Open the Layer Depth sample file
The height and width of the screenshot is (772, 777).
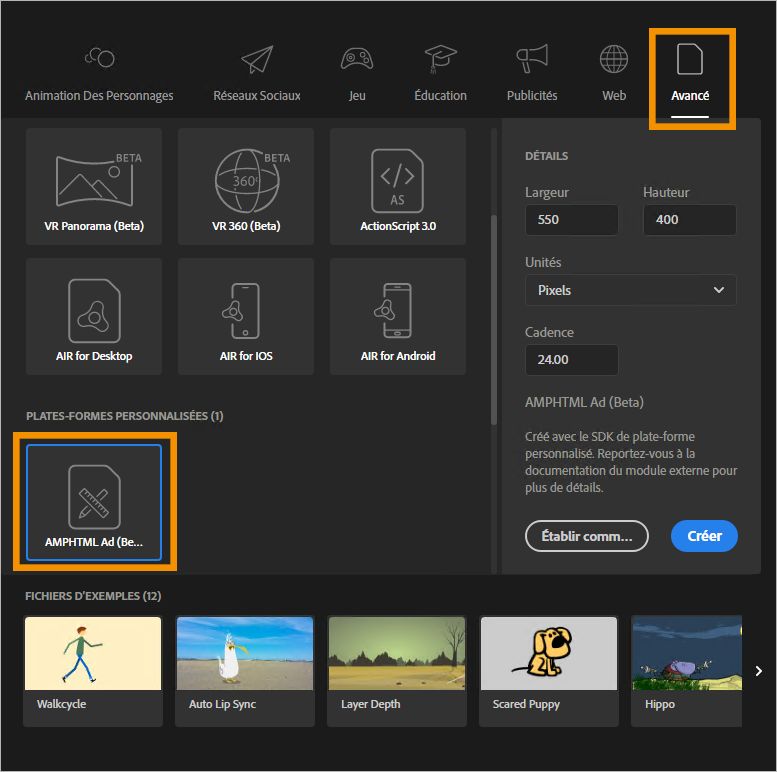[x=397, y=671]
